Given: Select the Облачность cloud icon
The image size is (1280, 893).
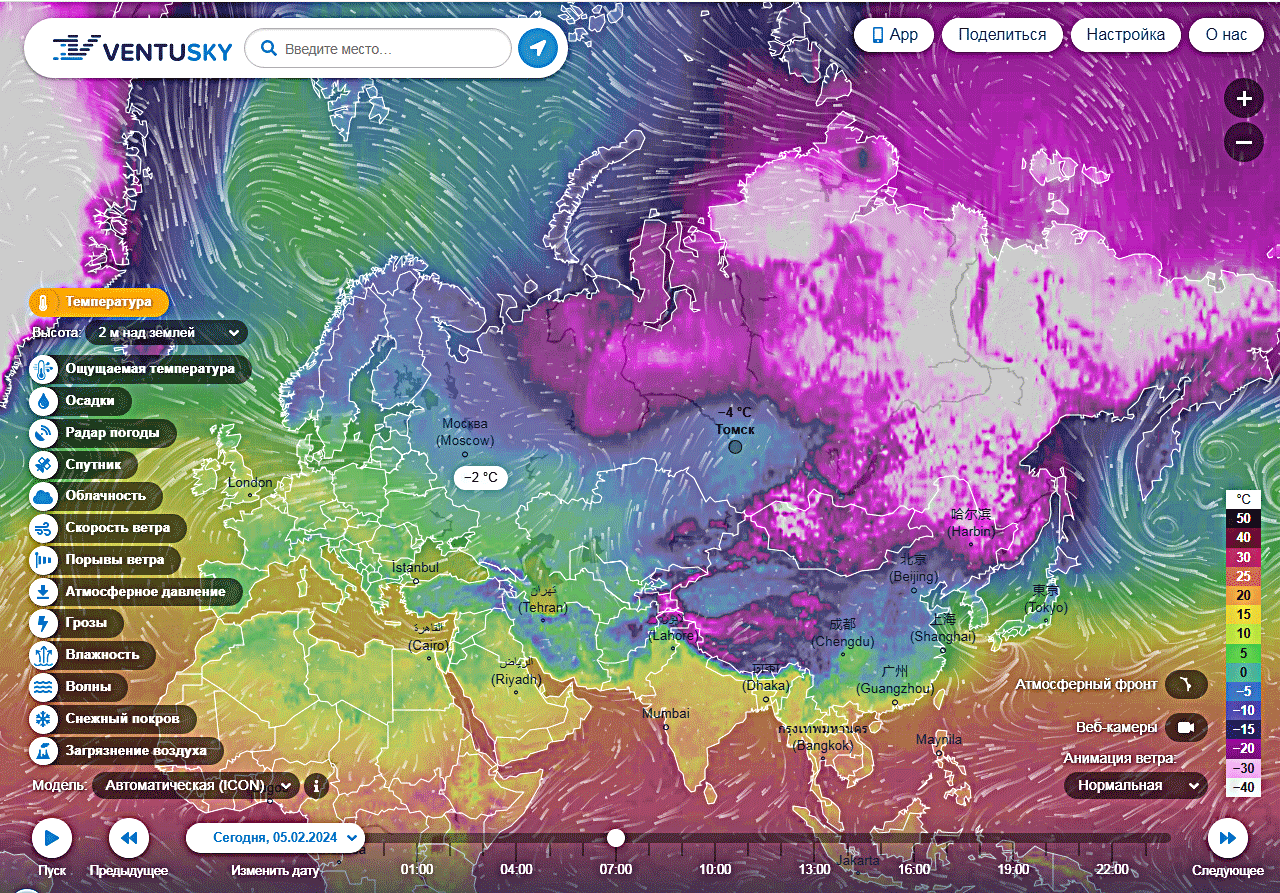Looking at the screenshot, I should [x=44, y=496].
